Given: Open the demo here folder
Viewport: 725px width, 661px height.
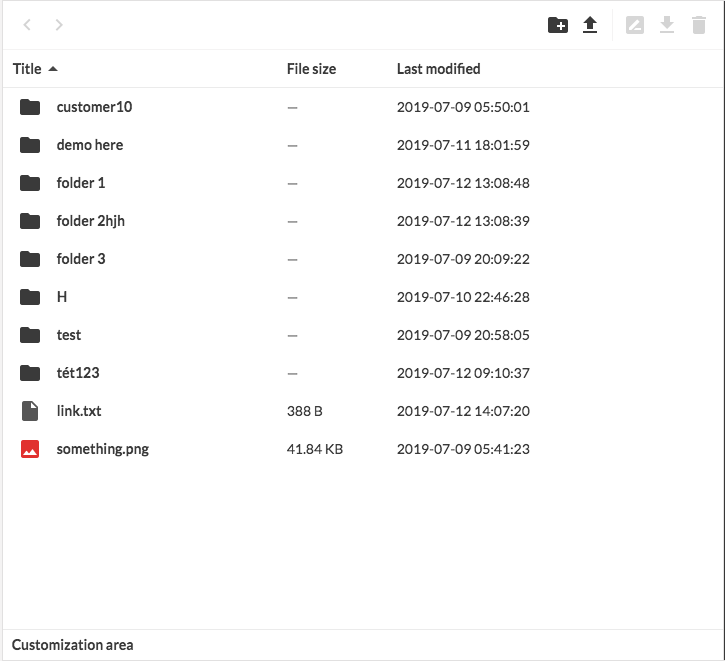Looking at the screenshot, I should click(90, 145).
